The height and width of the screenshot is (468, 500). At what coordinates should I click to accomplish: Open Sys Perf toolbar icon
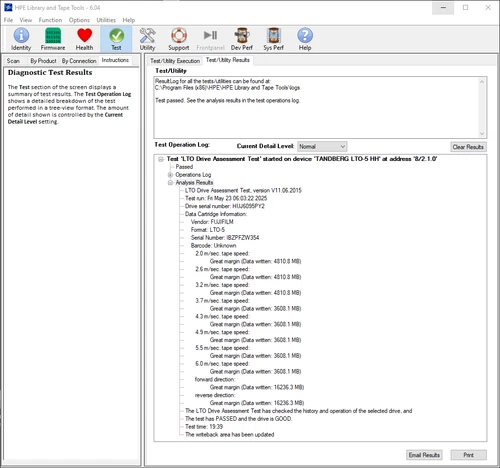[x=273, y=39]
